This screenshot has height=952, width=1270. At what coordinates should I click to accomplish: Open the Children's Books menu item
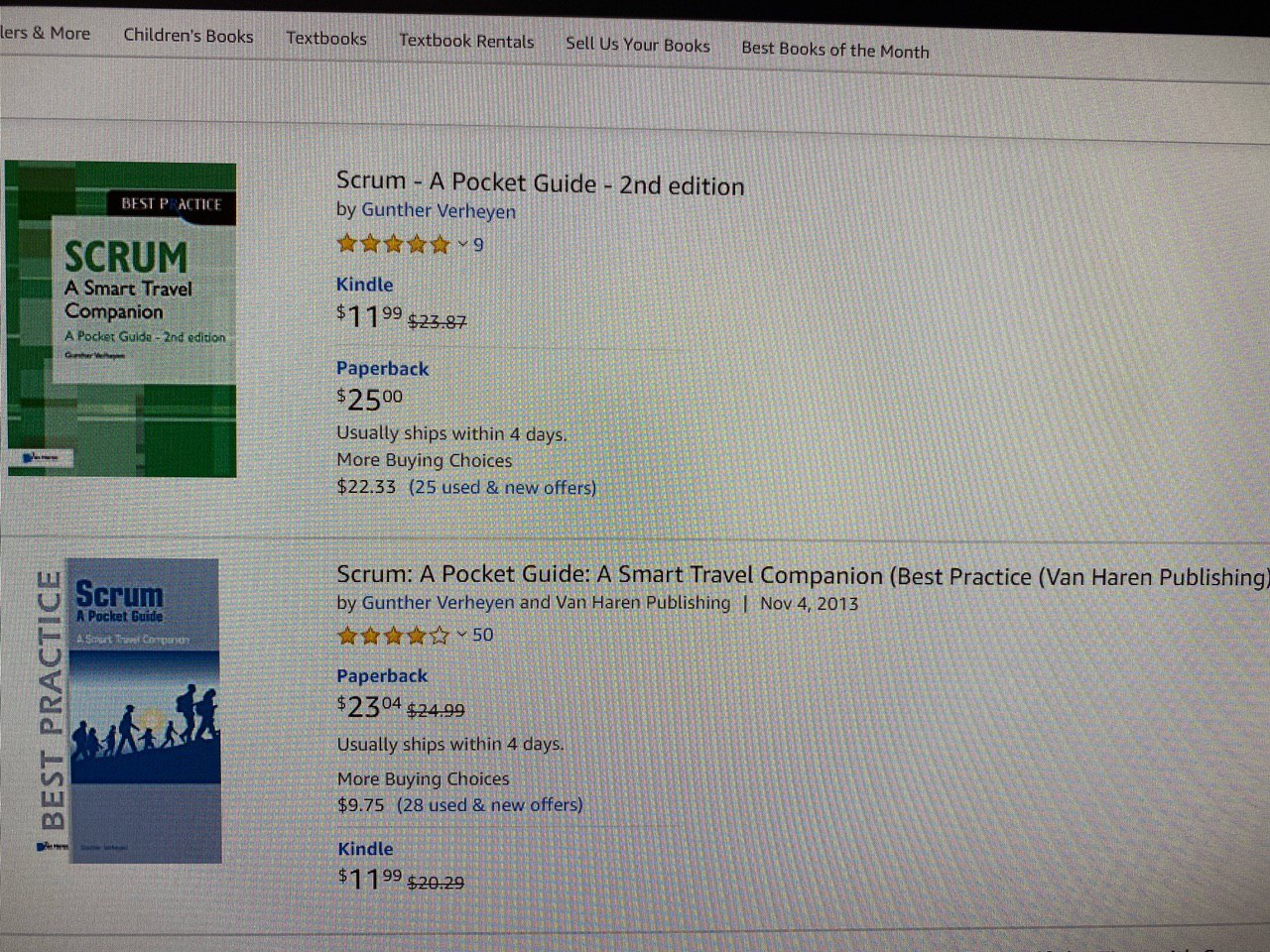pos(189,36)
